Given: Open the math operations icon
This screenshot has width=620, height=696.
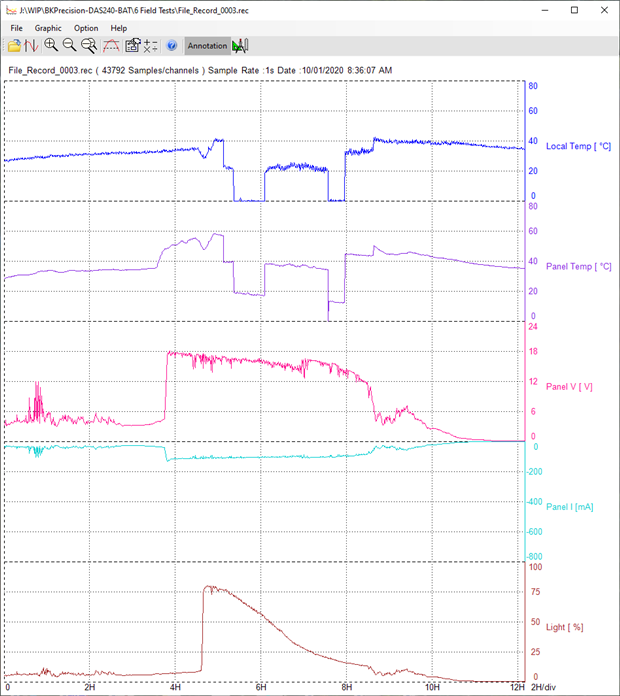Looking at the screenshot, I should (151, 46).
